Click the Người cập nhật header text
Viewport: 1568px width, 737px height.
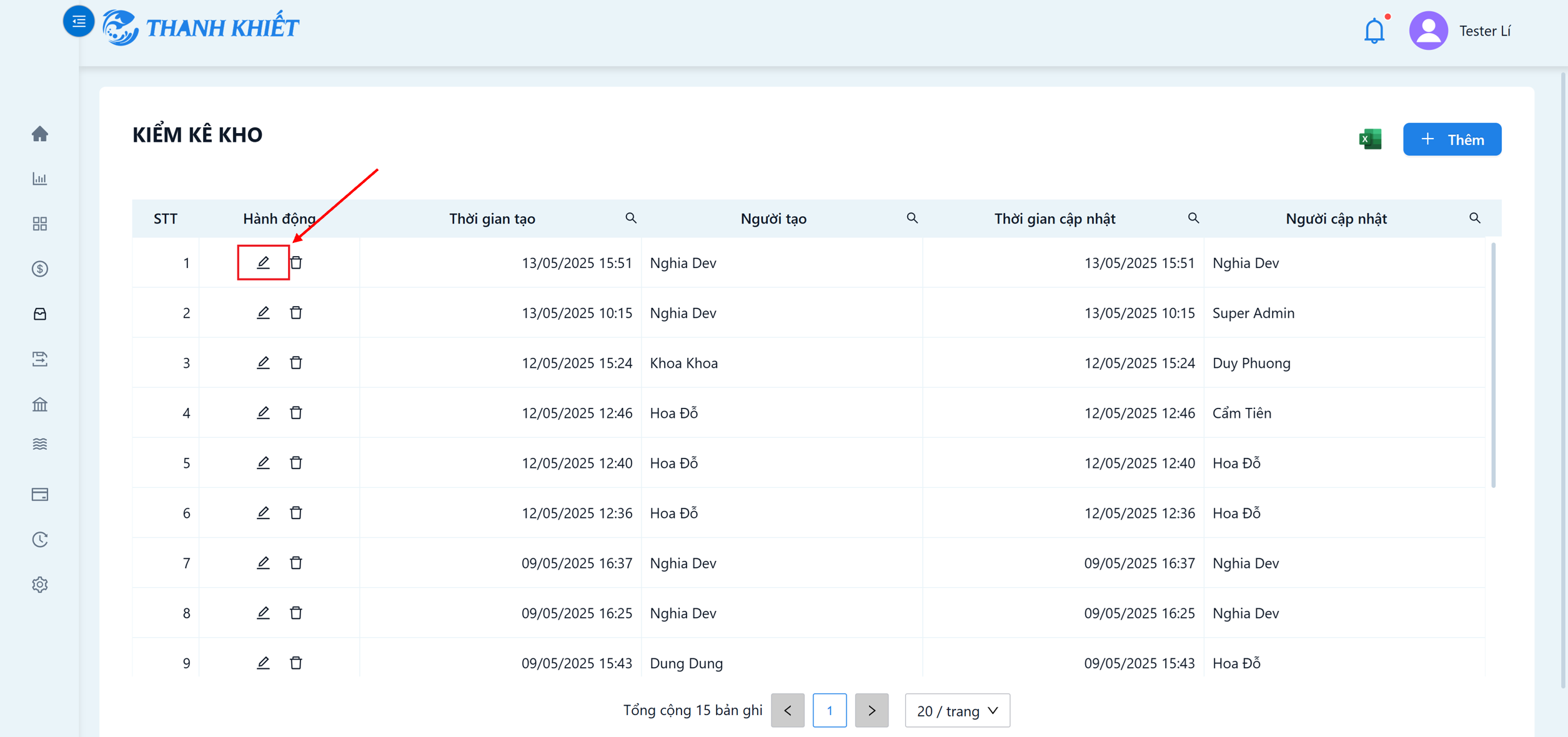(1336, 219)
